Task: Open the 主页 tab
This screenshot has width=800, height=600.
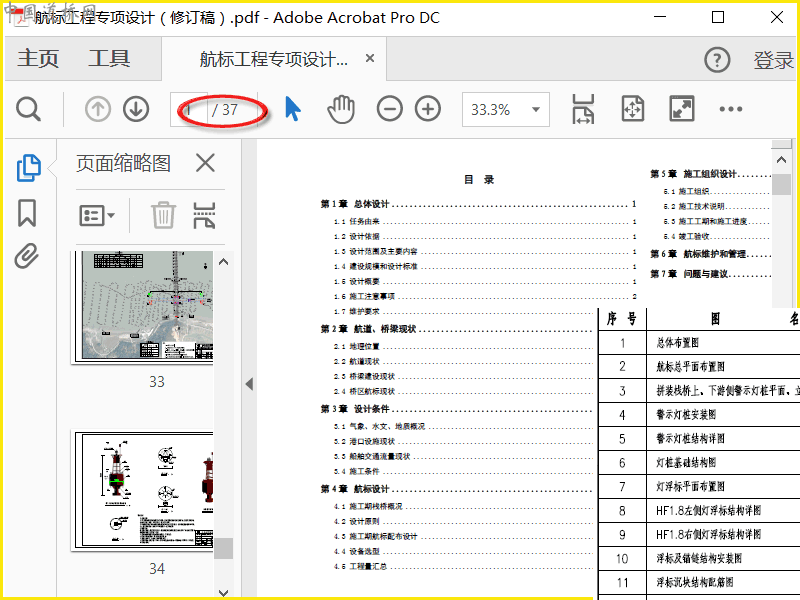Action: [38, 58]
